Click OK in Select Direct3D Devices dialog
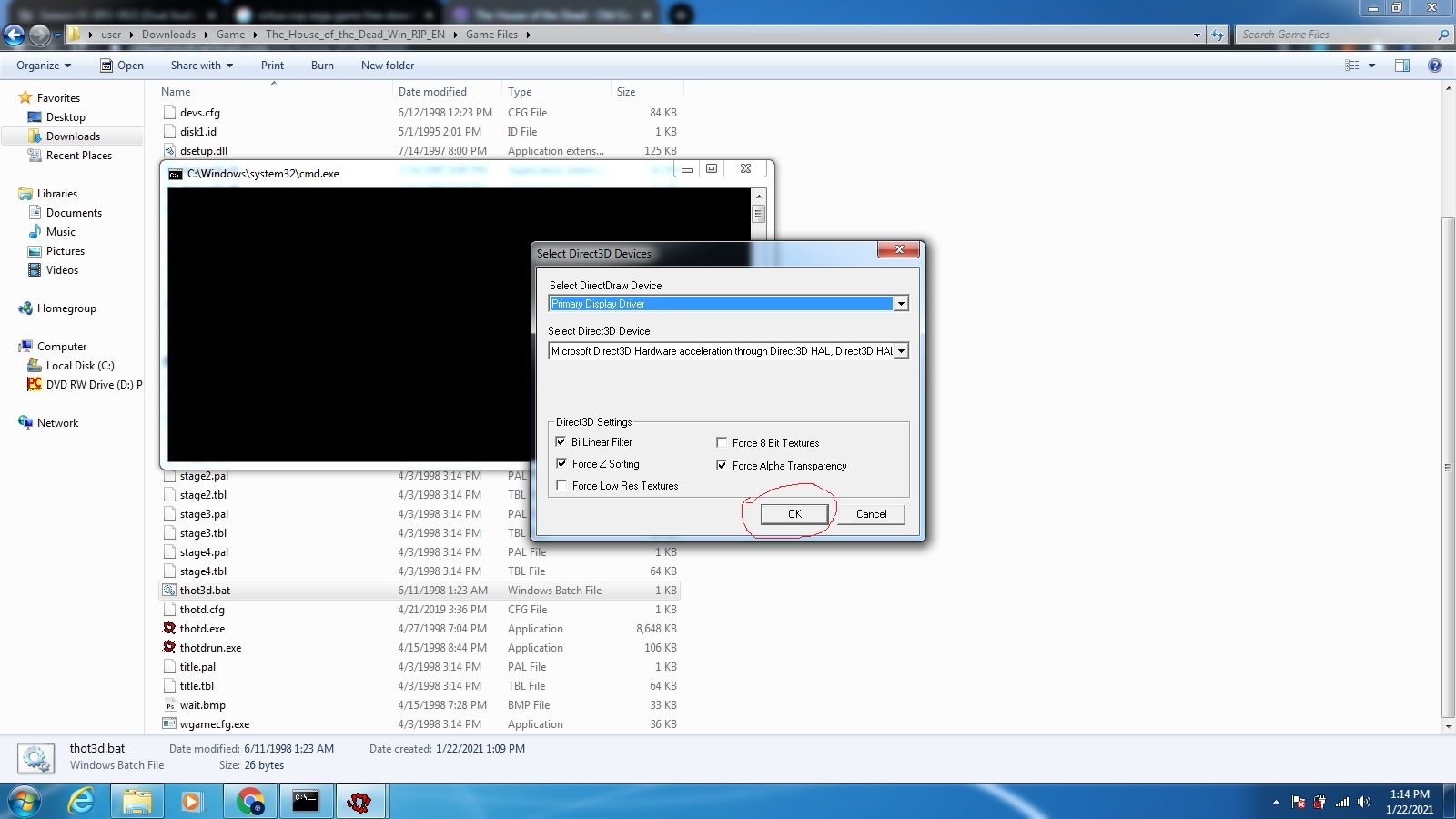The height and width of the screenshot is (819, 1456). point(794,514)
